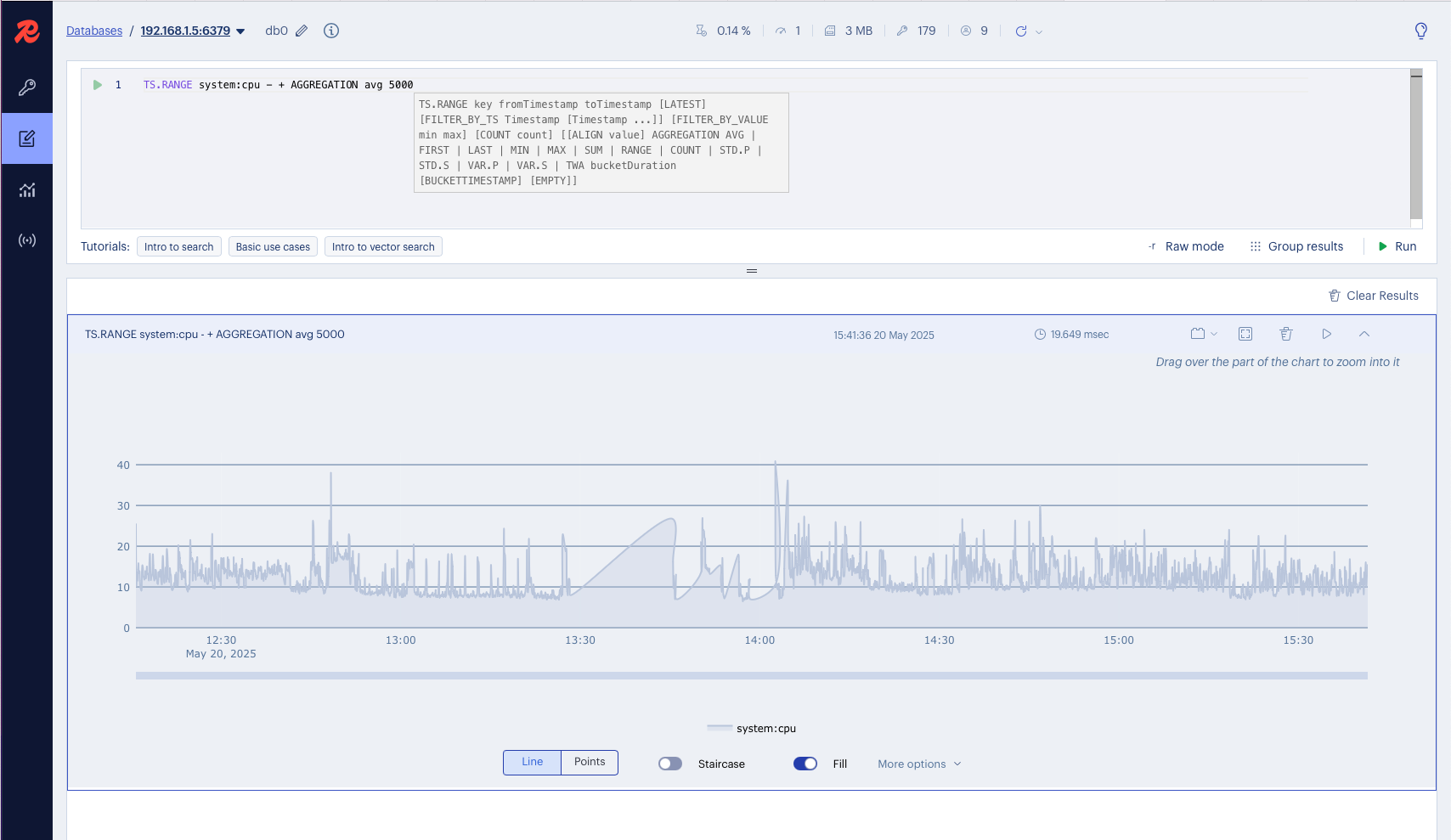Image resolution: width=1451 pixels, height=840 pixels.
Task: Open the Intro to search tutorial
Action: [x=179, y=246]
